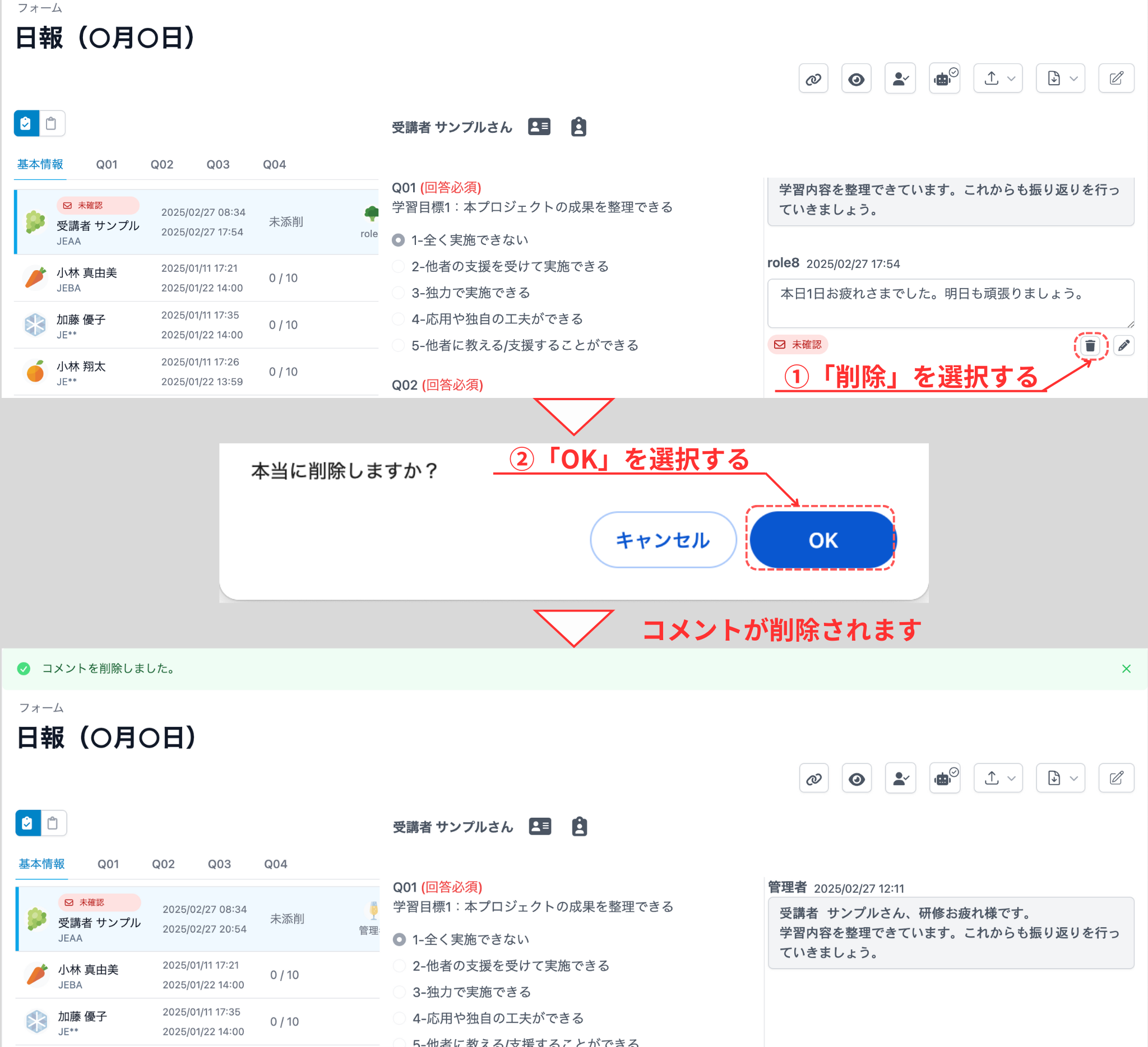Click OK in the delete confirmation dialog
Image resolution: width=1148 pixels, height=1047 pixels.
pyautogui.click(x=822, y=540)
